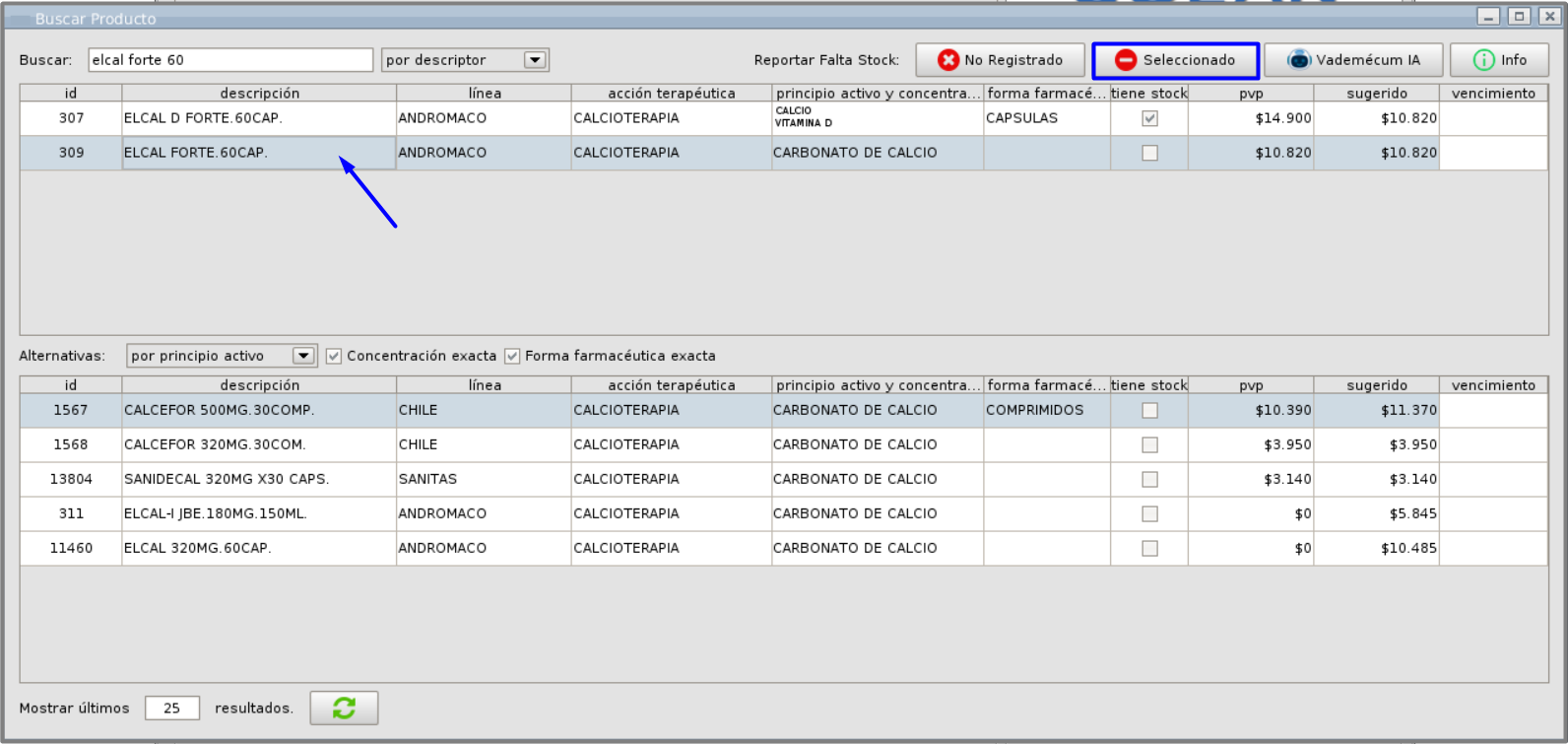Open the Vademécum IA robot icon

pos(1299,60)
